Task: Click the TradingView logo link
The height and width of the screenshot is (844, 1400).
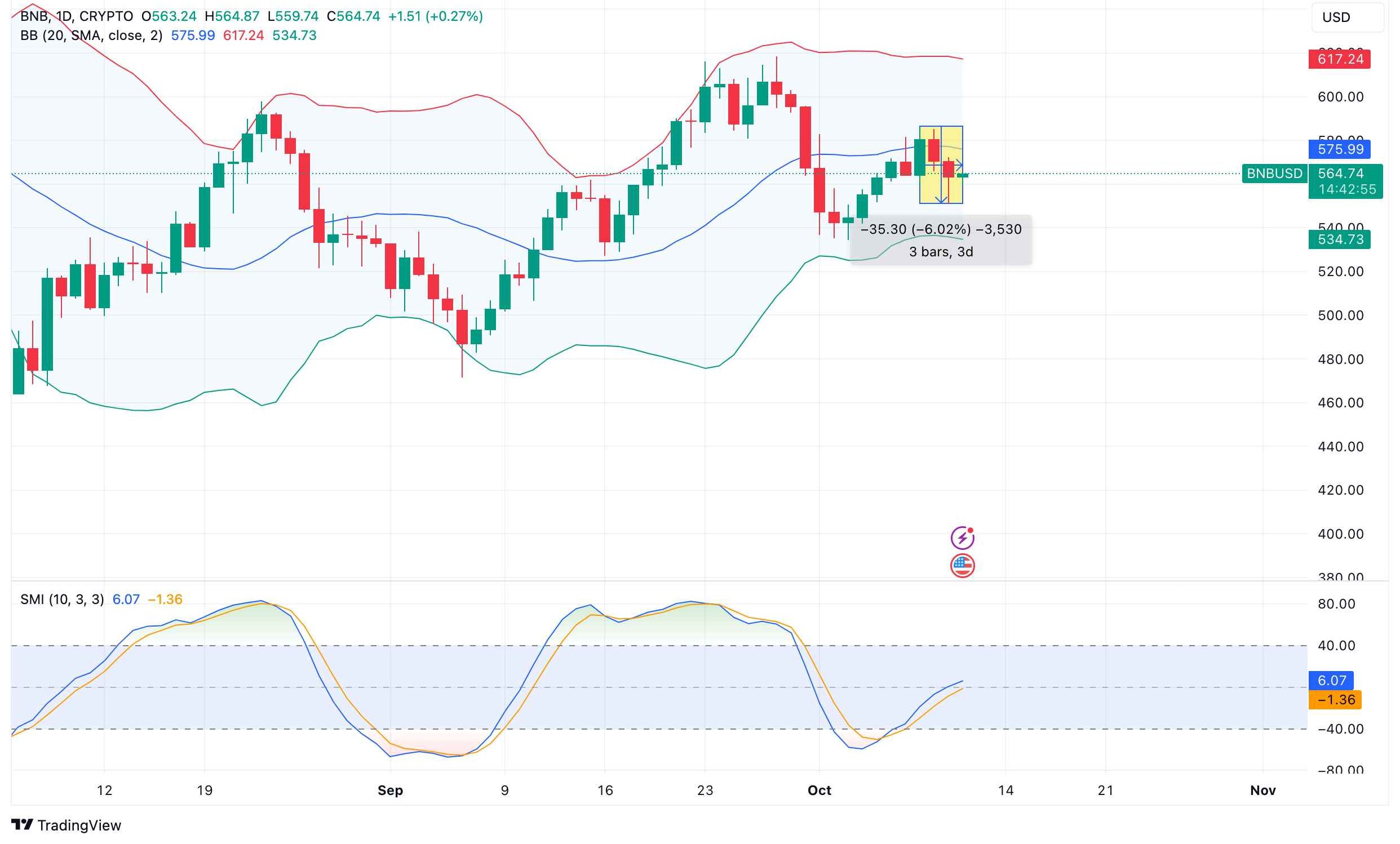Action: point(66,825)
